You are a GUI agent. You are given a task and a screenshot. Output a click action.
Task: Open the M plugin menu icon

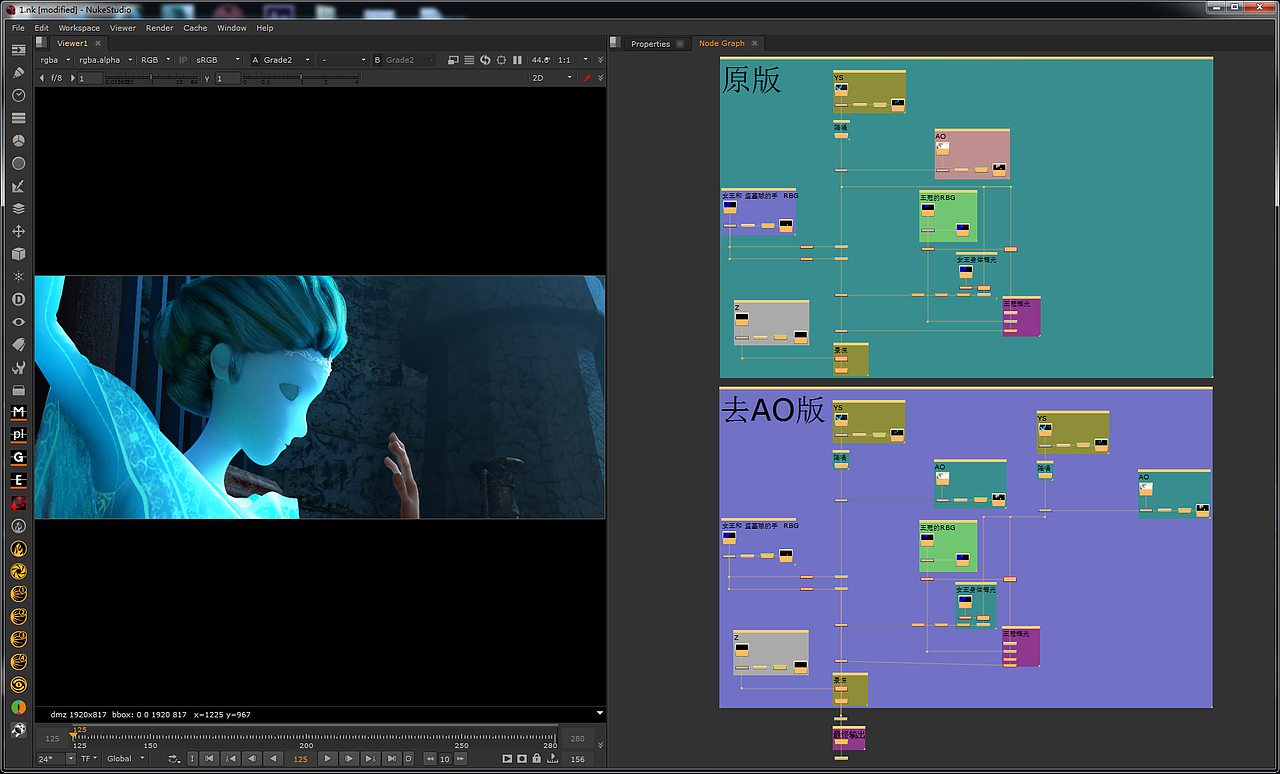click(x=18, y=412)
